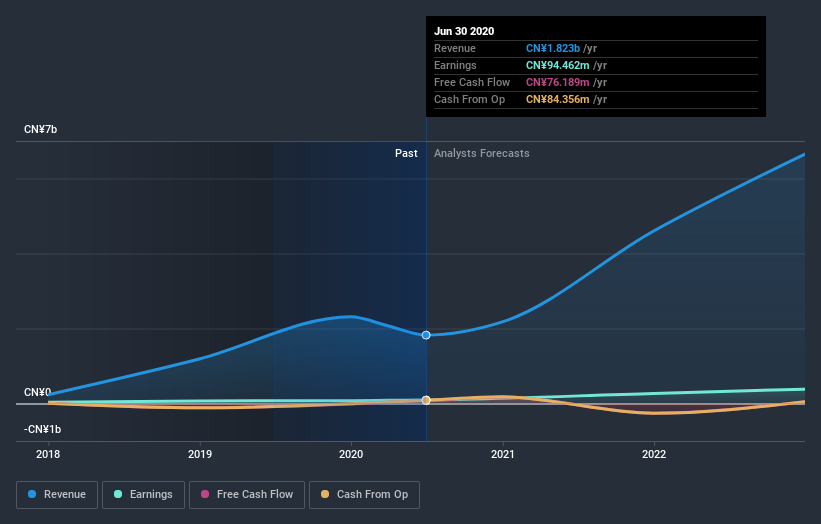
Task: Click the Earnings row label in tooltip
Action: [456, 65]
